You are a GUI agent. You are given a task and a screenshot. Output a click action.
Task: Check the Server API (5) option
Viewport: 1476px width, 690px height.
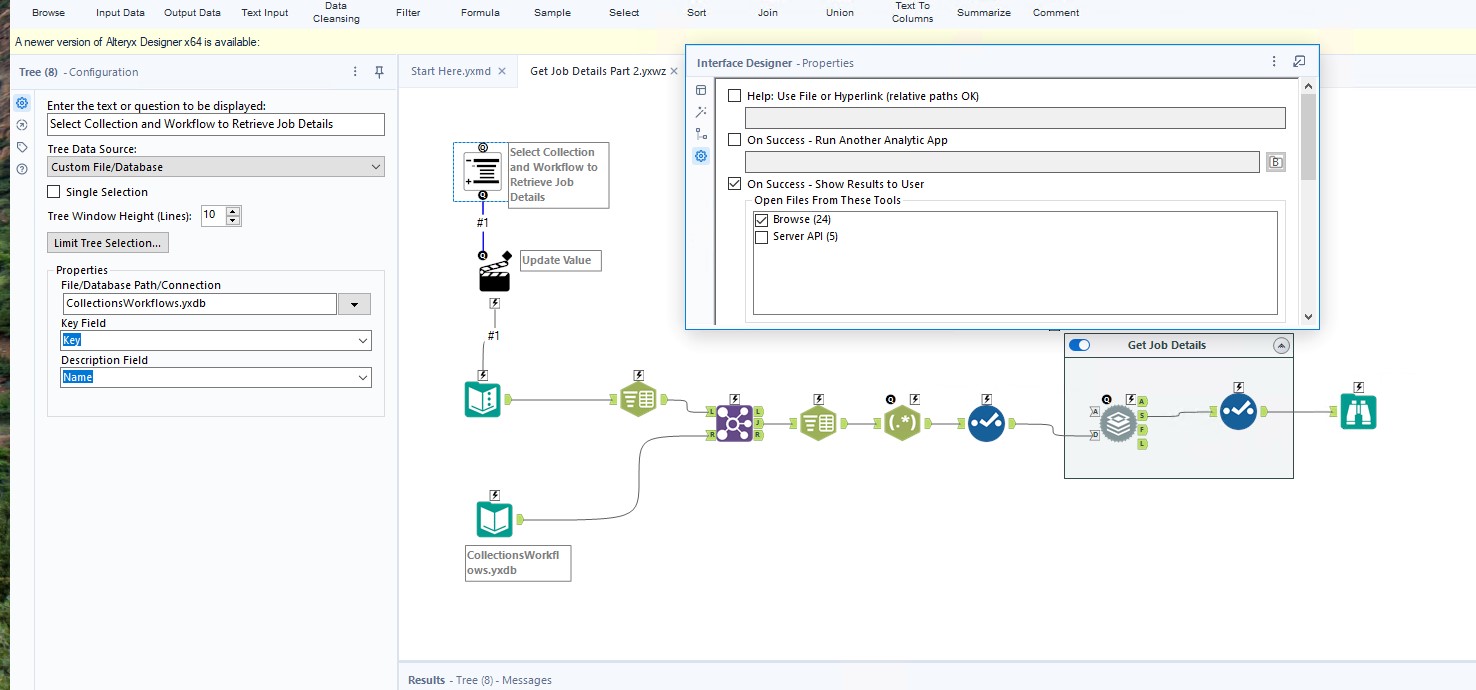coord(761,236)
